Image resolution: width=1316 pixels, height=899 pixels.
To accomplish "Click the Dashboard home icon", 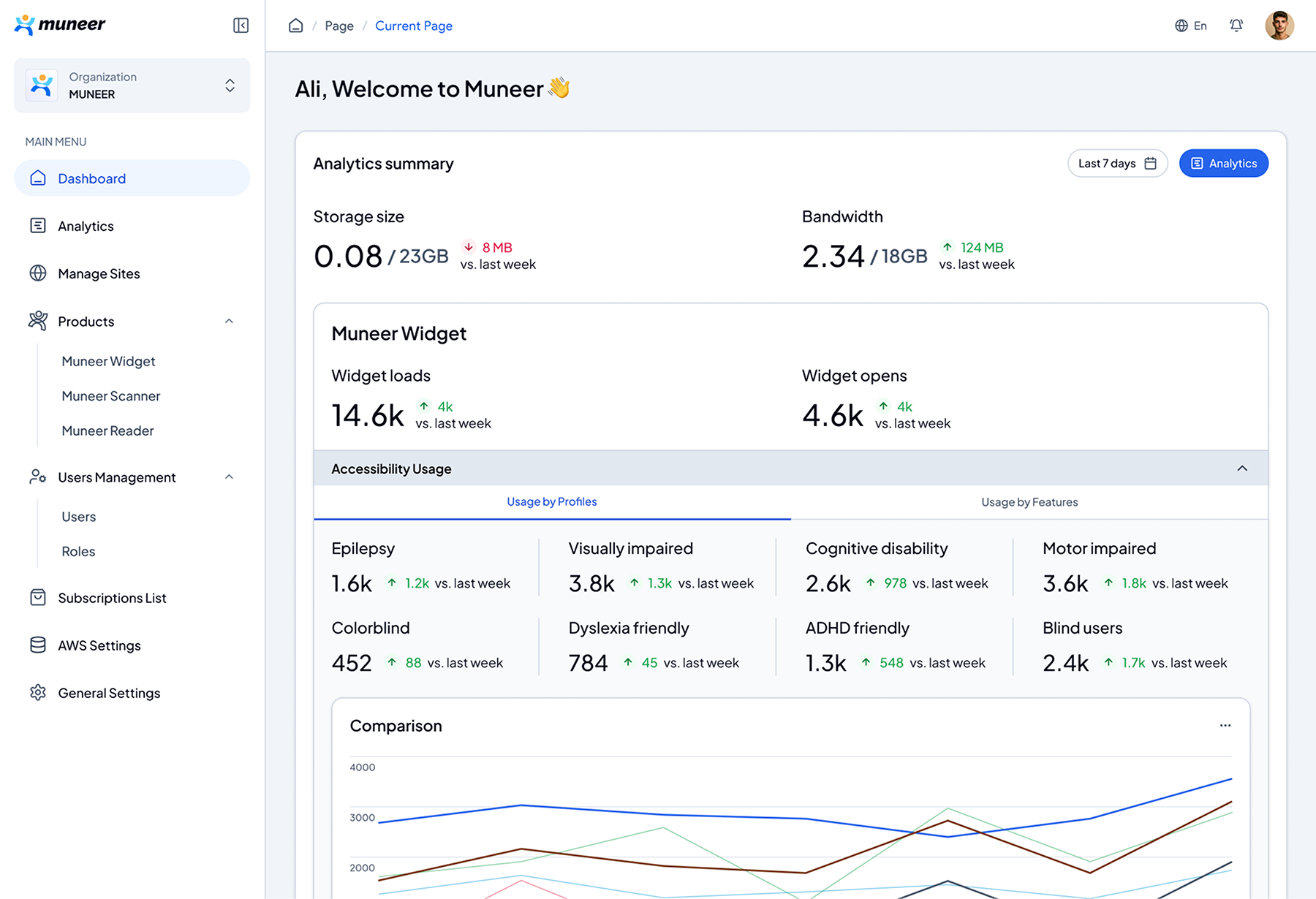I will coord(38,178).
